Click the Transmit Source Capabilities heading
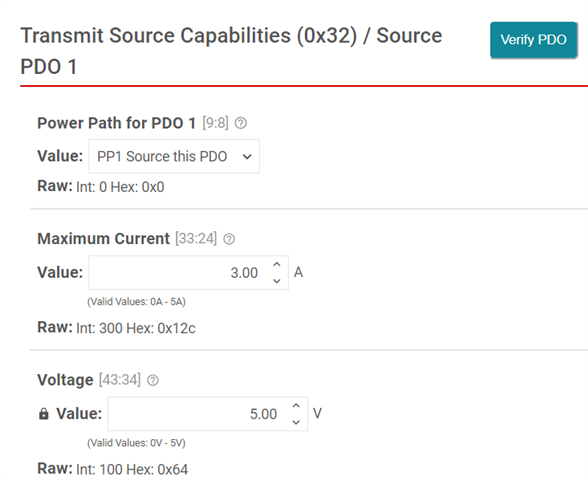This screenshot has width=588, height=480. click(231, 51)
